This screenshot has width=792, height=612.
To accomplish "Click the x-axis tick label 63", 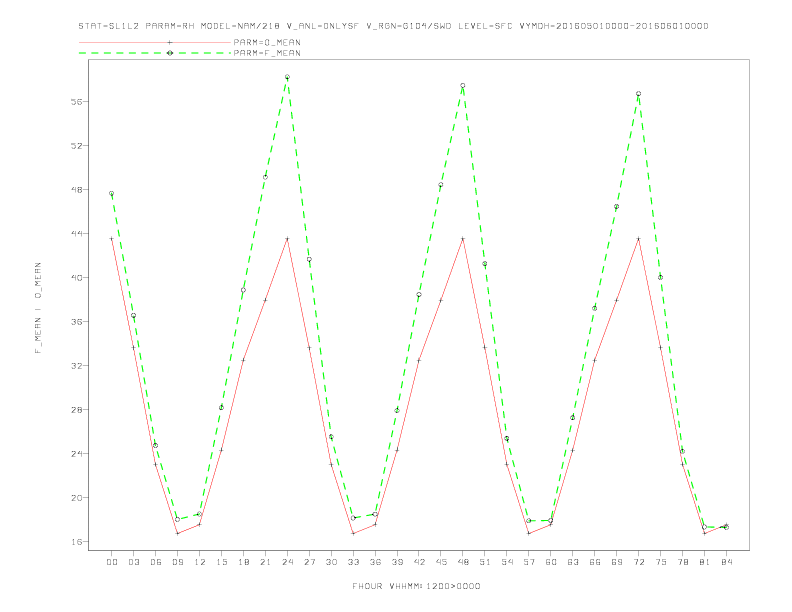I will [x=573, y=562].
